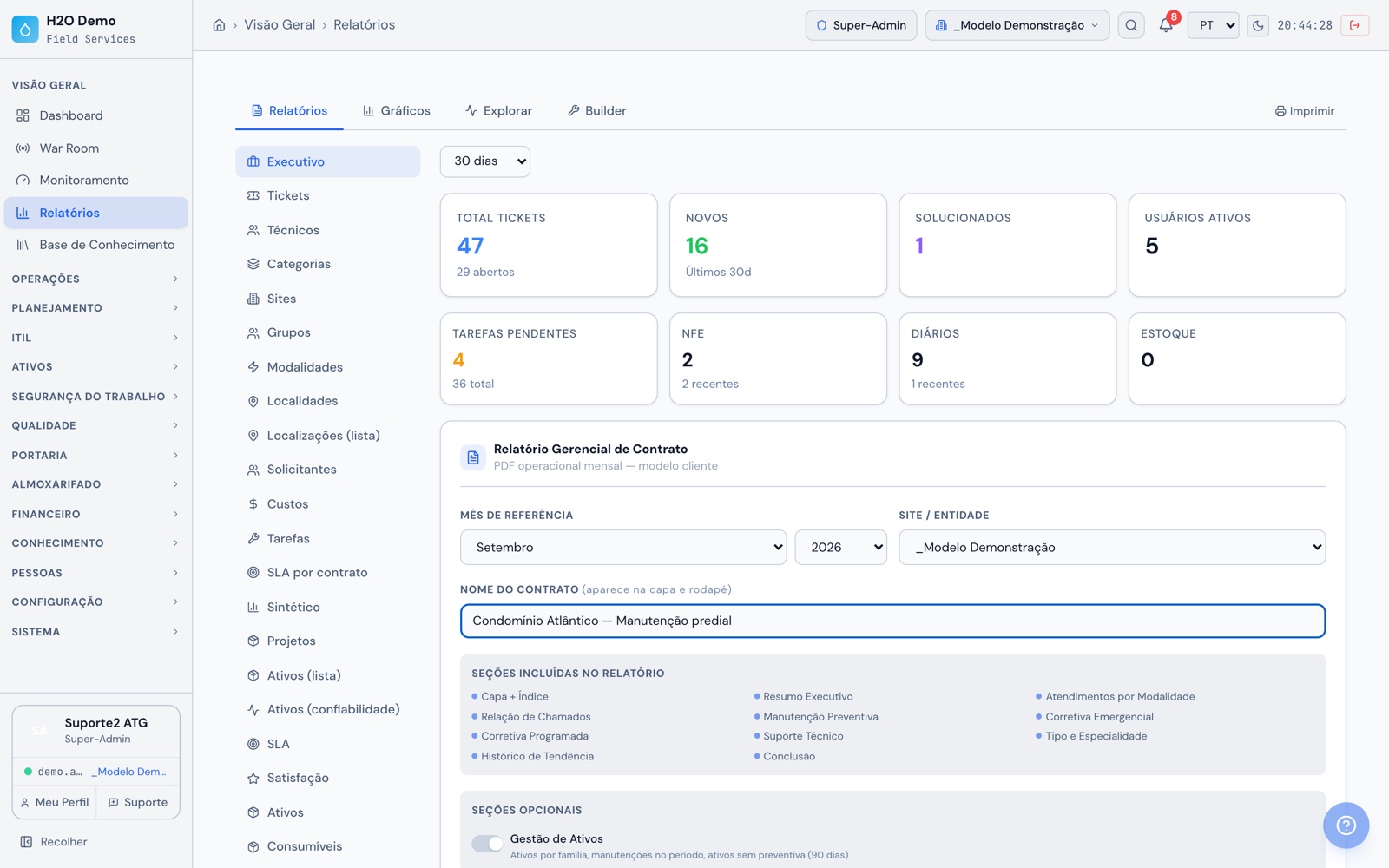Switch to the Builder tab
This screenshot has height=868, width=1389.
[597, 111]
